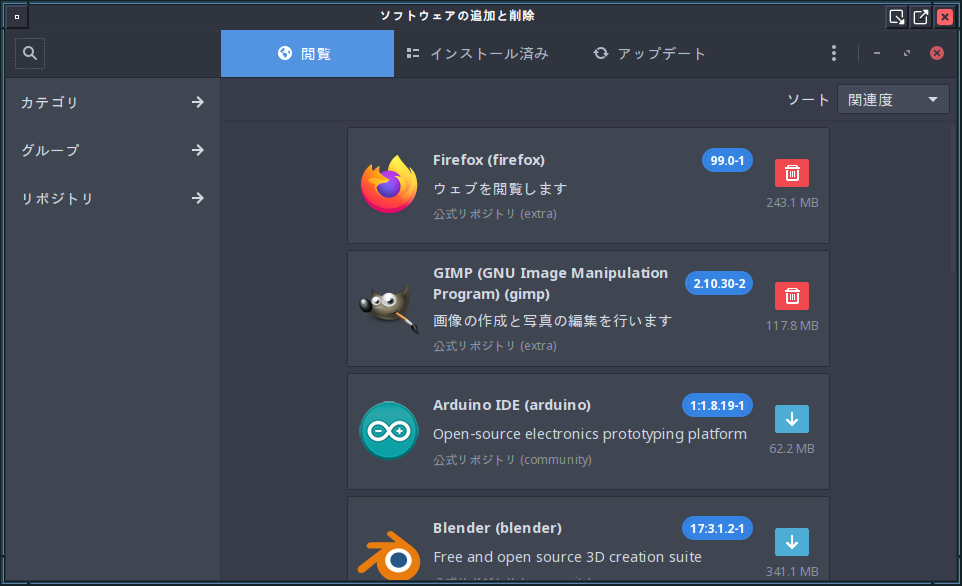Click the '117.8 MB' size label
Image resolution: width=962 pixels, height=586 pixels.
point(792,326)
